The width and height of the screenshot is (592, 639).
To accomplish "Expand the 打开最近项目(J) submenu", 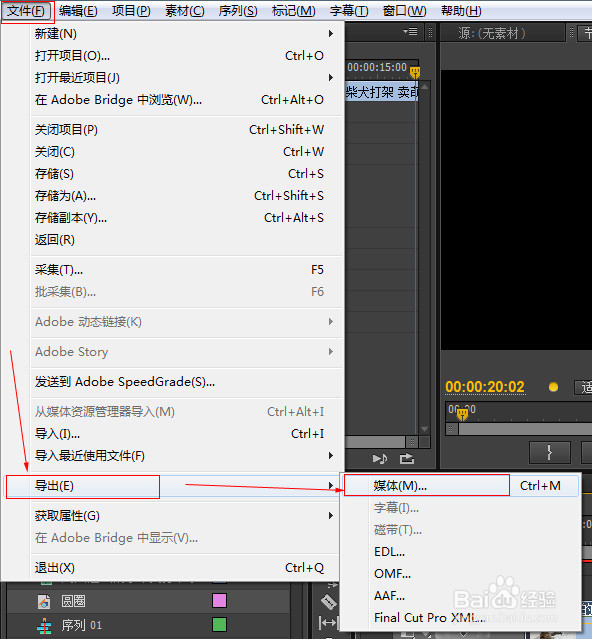I will pyautogui.click(x=185, y=78).
